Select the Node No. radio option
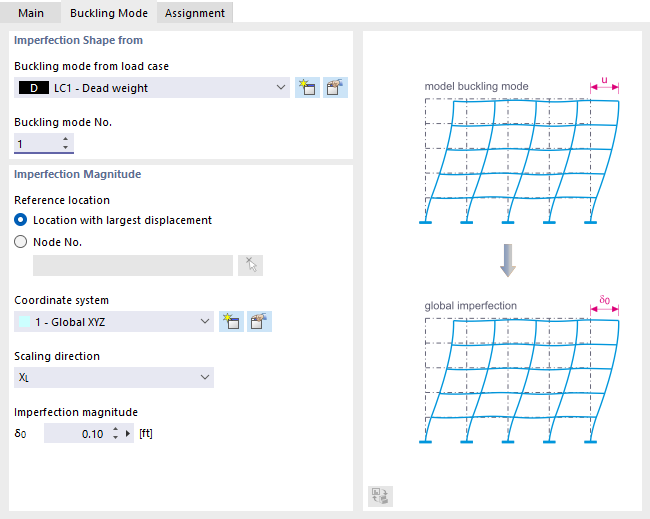This screenshot has height=519, width=650. pos(21,241)
